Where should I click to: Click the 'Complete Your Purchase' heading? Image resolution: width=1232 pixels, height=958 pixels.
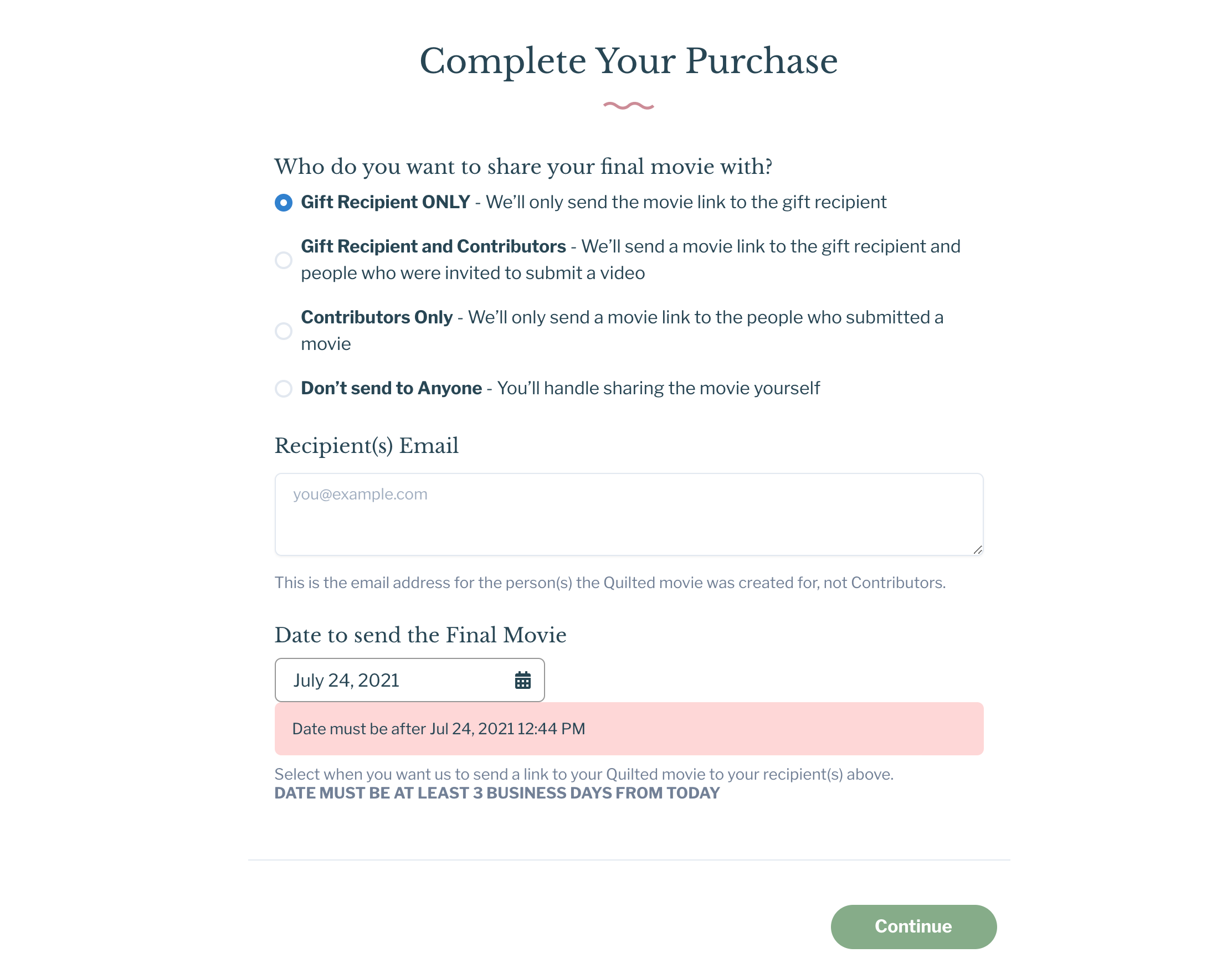628,61
